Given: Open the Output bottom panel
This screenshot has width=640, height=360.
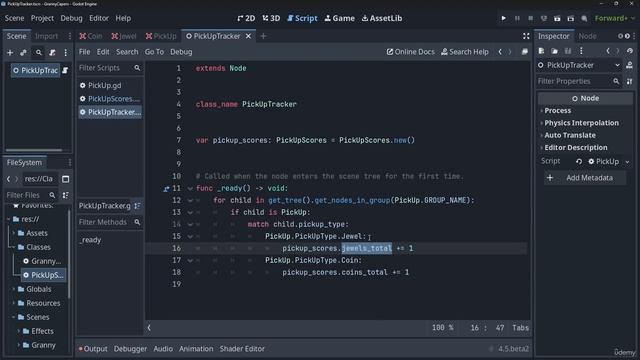Looking at the screenshot, I should click(93, 349).
